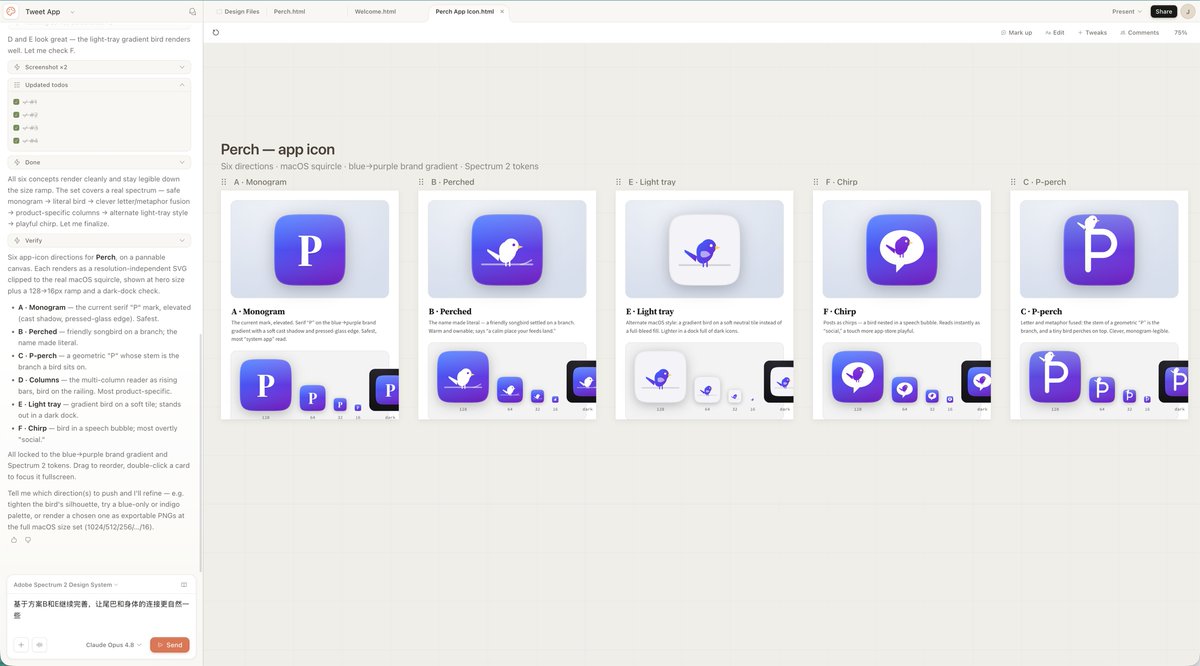Open the Tweaks panel

[1092, 32]
